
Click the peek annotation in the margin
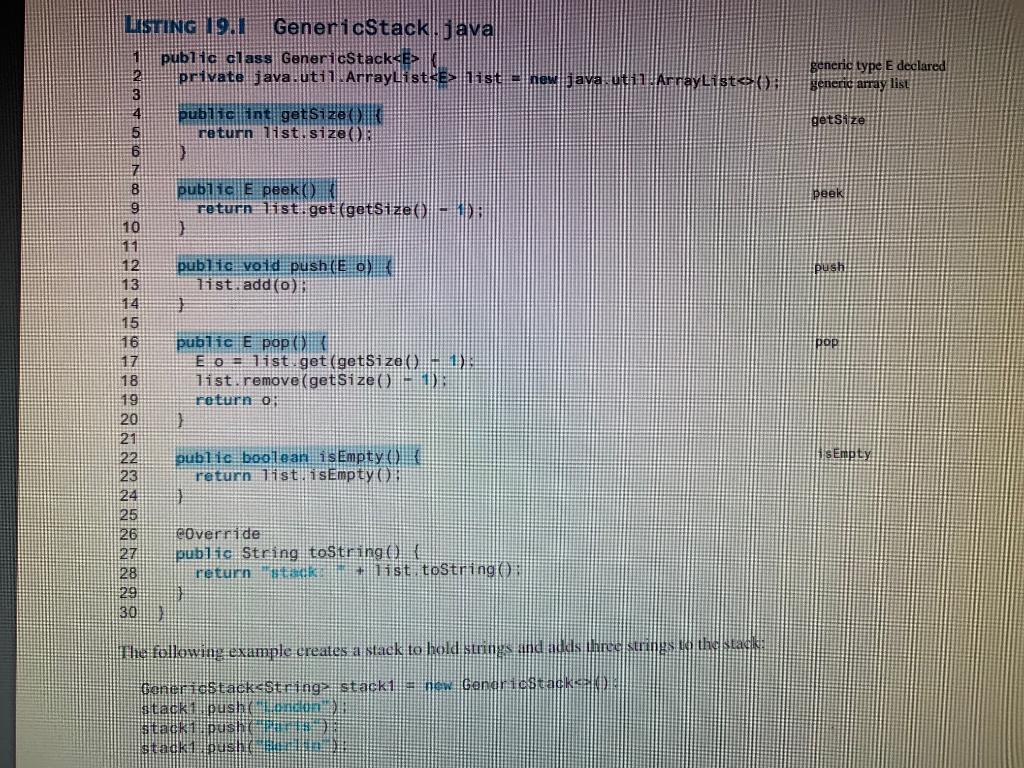pos(829,192)
